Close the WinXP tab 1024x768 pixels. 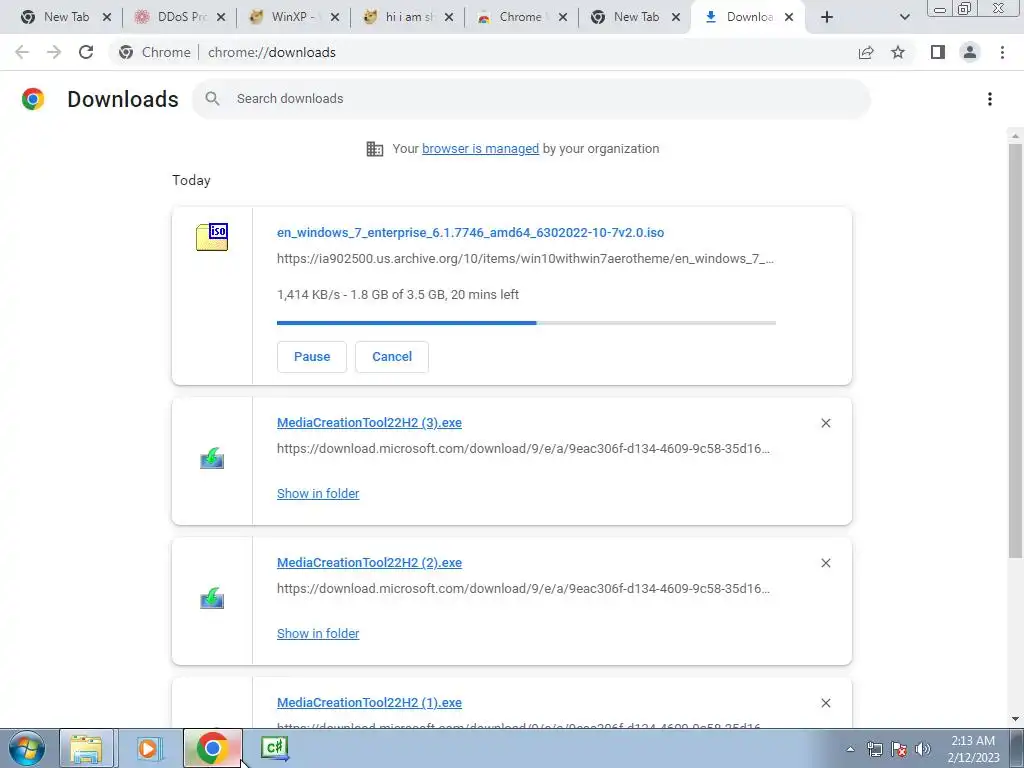click(334, 17)
